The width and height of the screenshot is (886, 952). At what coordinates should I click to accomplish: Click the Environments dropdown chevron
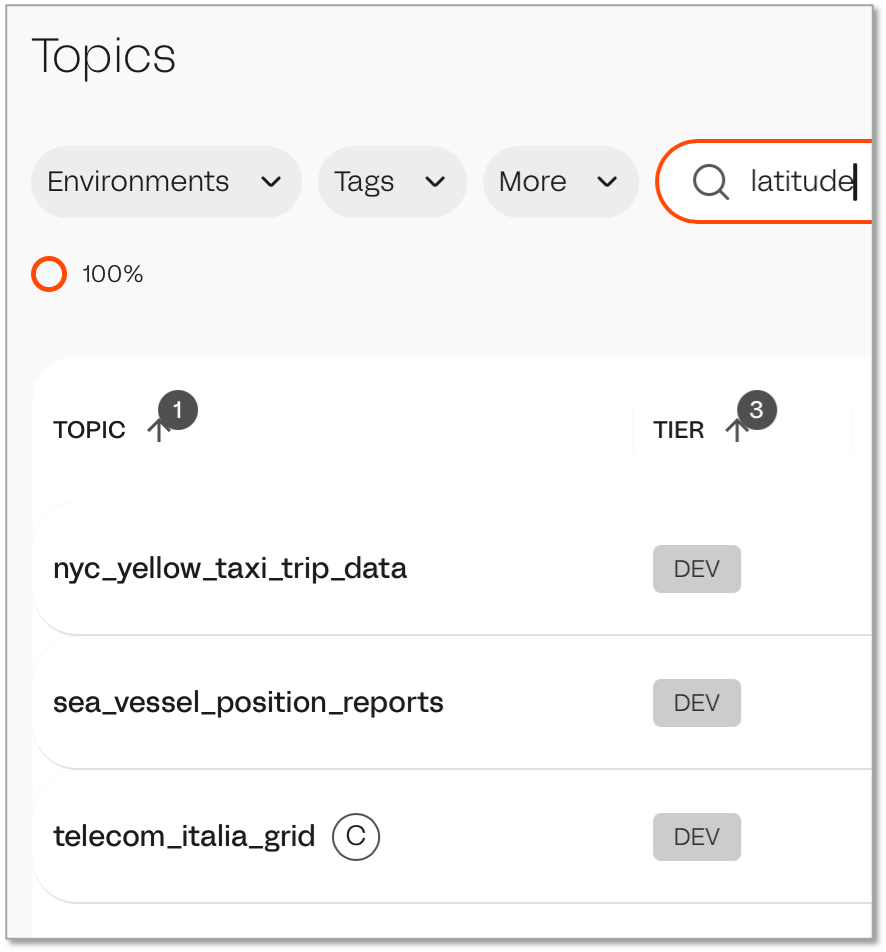[x=270, y=182]
